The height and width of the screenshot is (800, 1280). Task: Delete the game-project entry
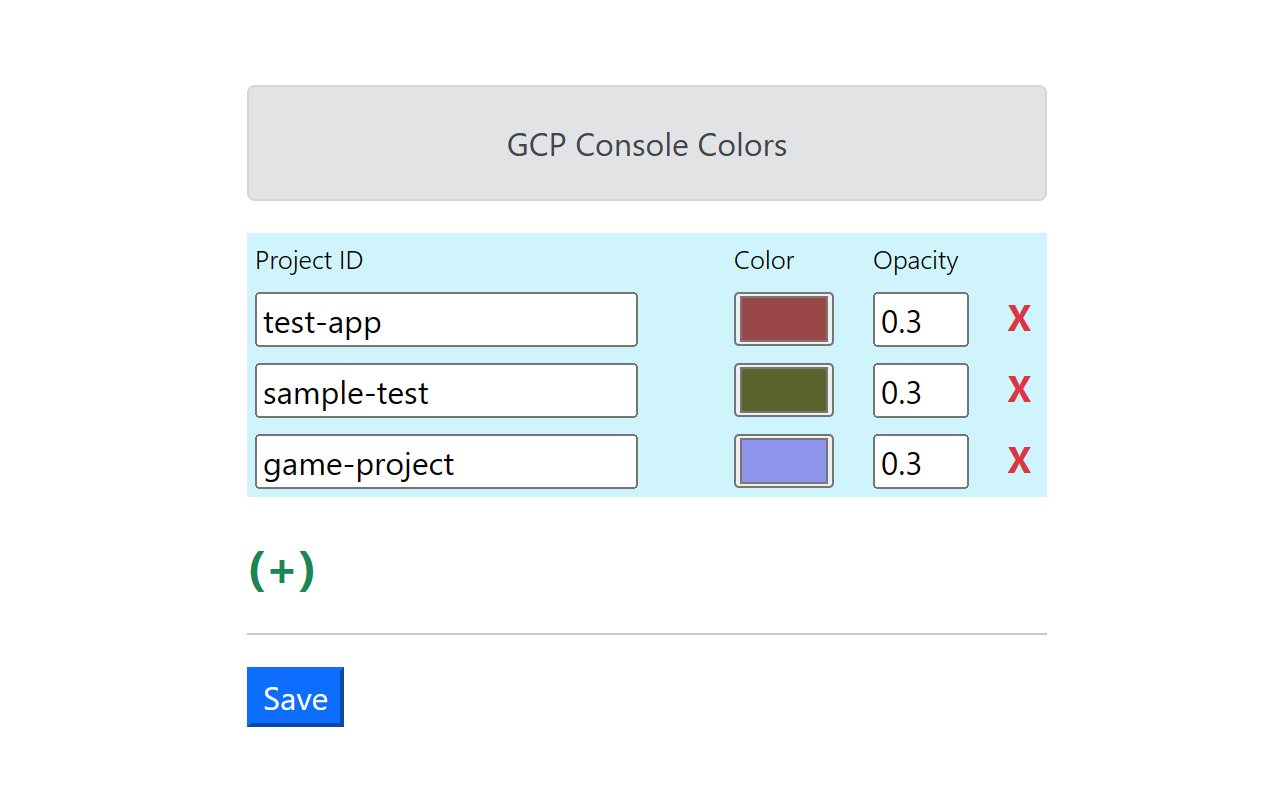coord(1019,461)
